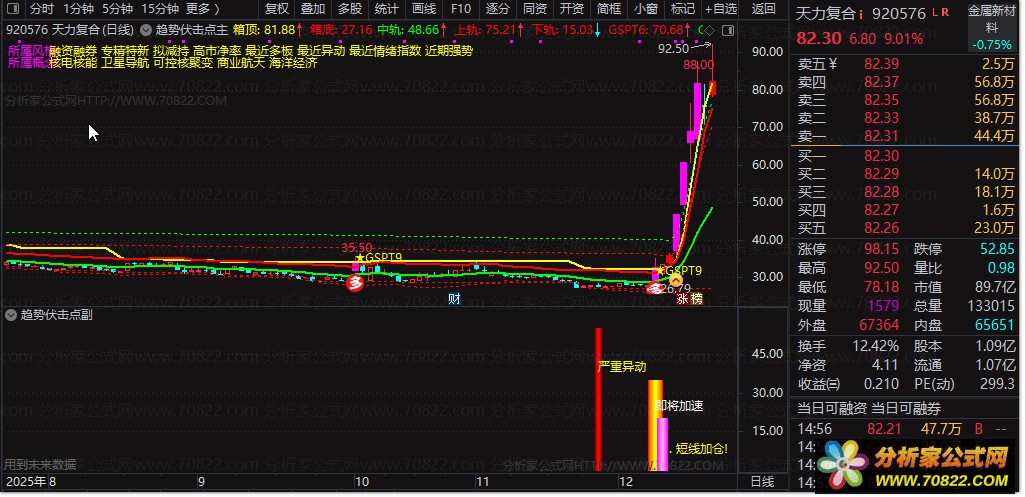Switch to the 分时 intraday view

(42, 9)
